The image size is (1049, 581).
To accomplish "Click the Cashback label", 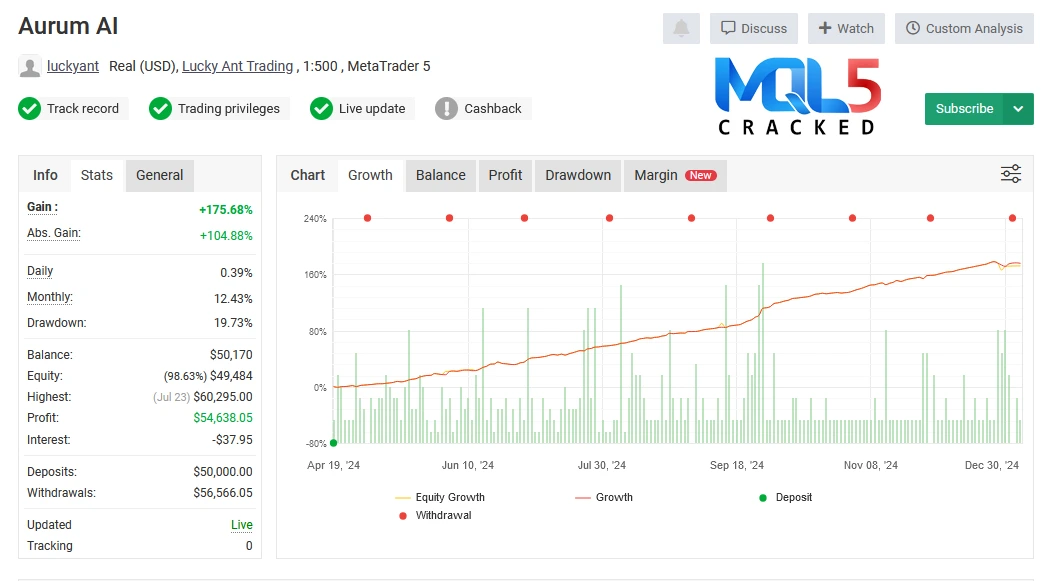I will tap(492, 108).
